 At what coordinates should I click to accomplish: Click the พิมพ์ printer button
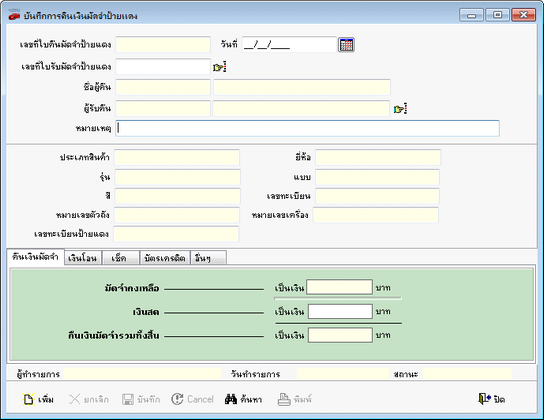[295, 399]
